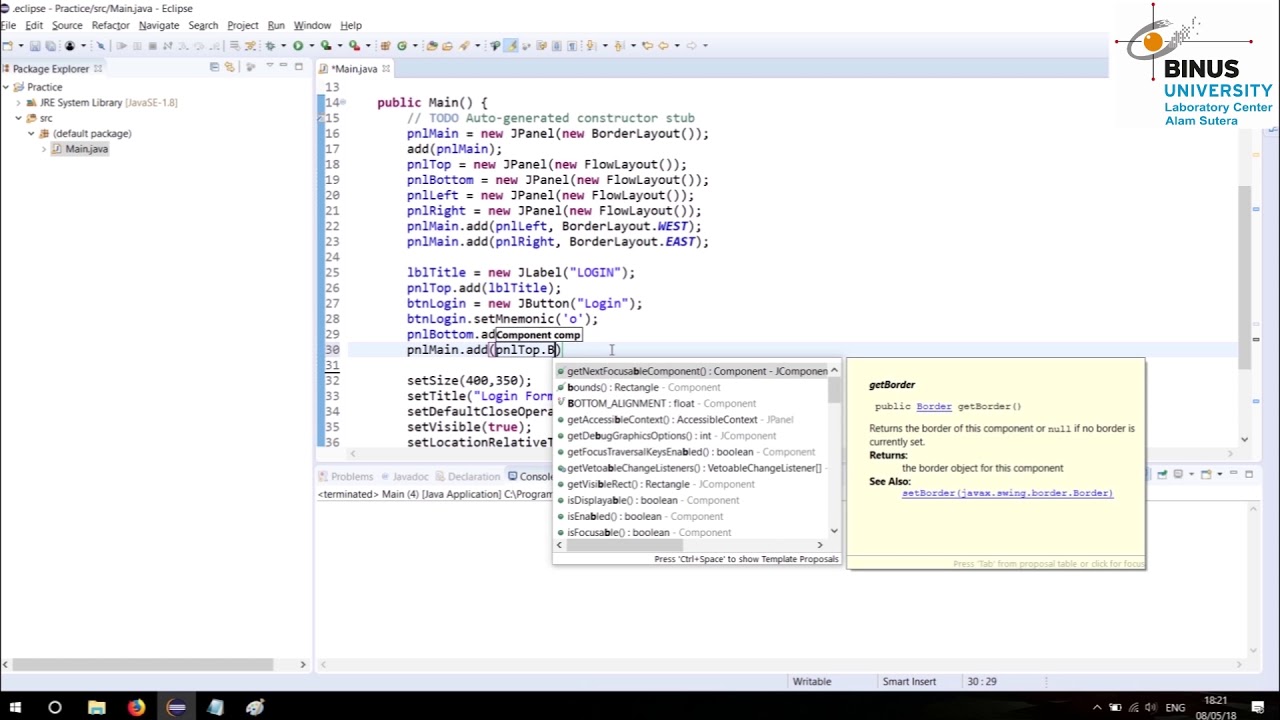1280x720 pixels.
Task: Select the BOTTOM_ALIGNMENT proposal
Action: [692, 403]
